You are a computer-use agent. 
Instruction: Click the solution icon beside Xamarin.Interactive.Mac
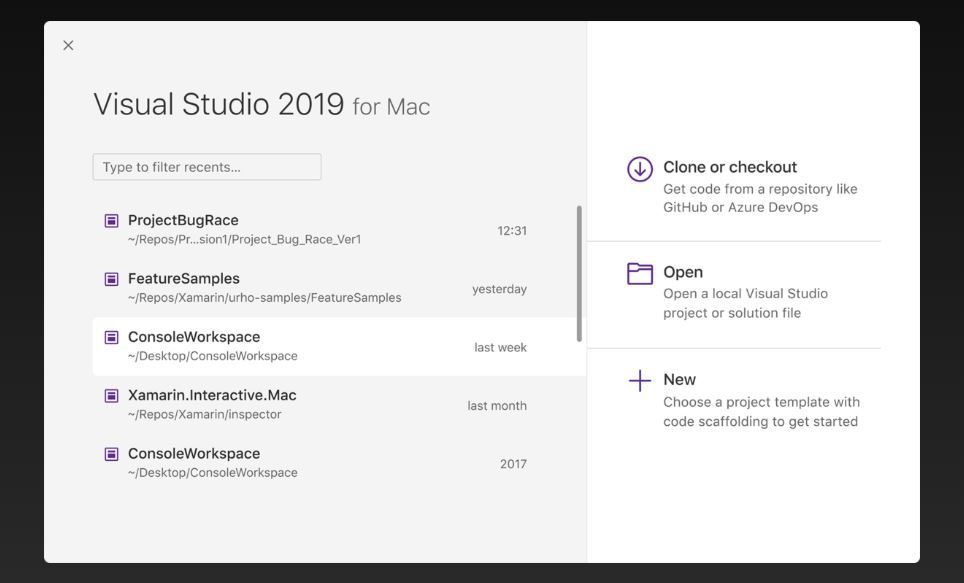click(x=112, y=396)
